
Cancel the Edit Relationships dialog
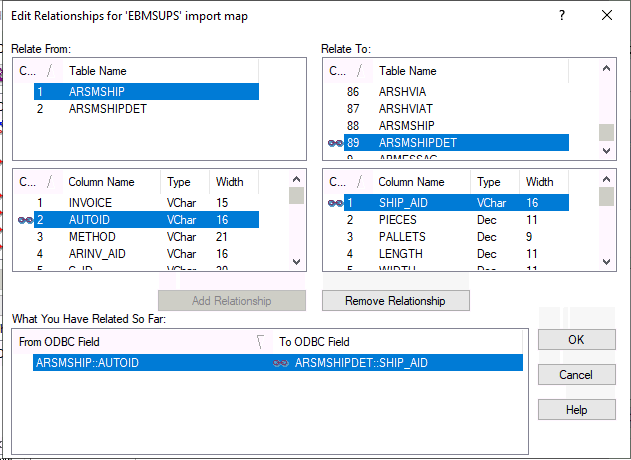click(576, 374)
